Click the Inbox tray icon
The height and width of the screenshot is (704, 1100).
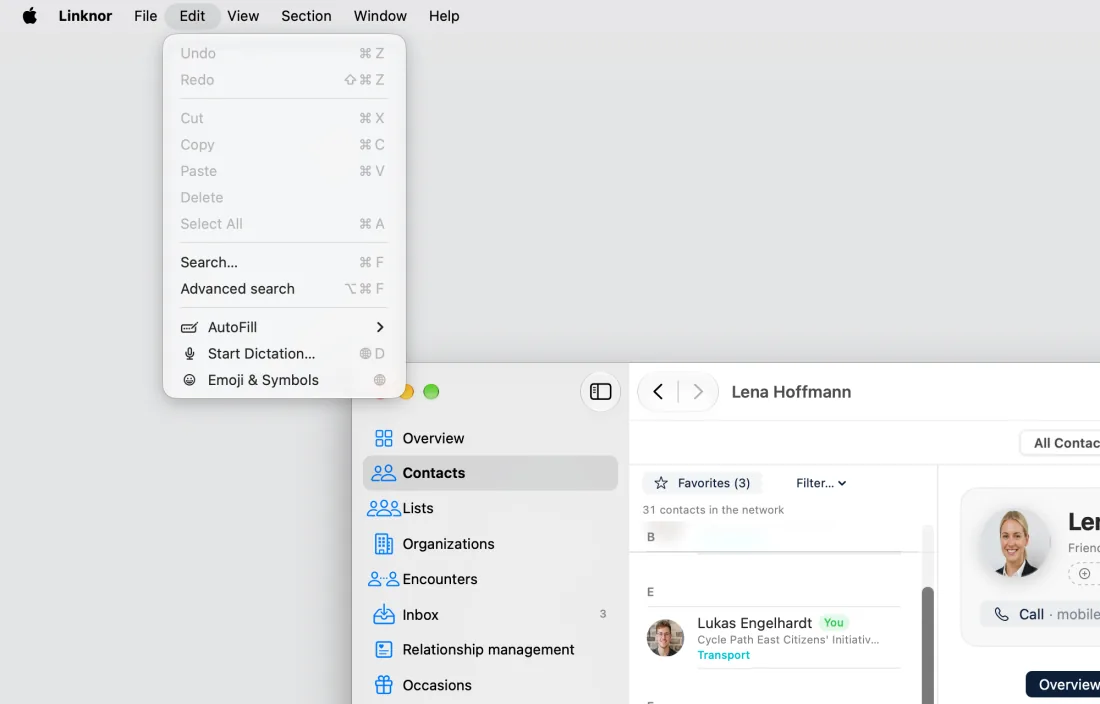tap(384, 614)
